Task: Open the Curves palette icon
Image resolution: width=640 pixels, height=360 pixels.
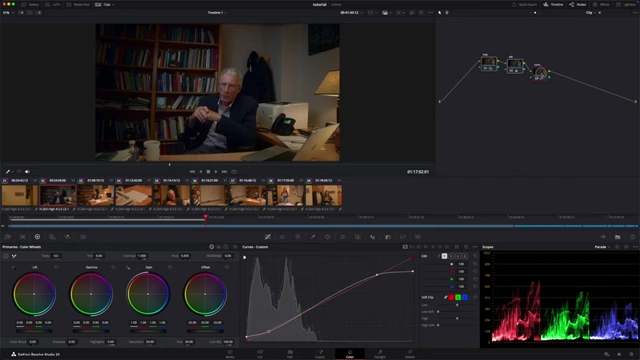Action: (x=268, y=237)
